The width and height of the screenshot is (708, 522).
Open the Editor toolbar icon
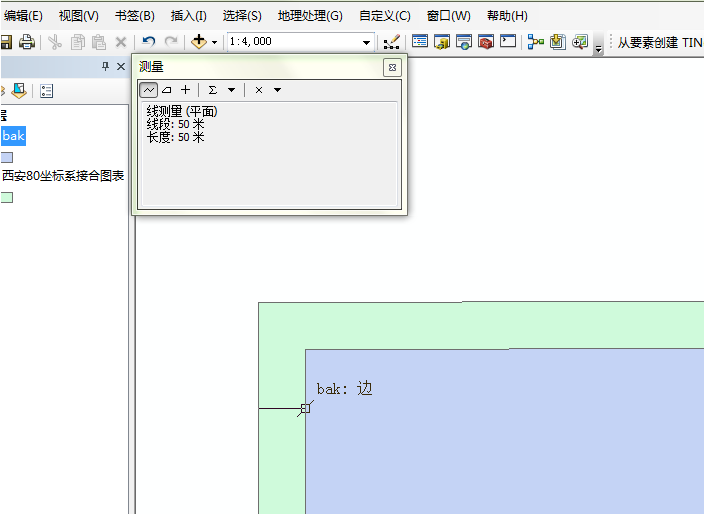[x=391, y=42]
